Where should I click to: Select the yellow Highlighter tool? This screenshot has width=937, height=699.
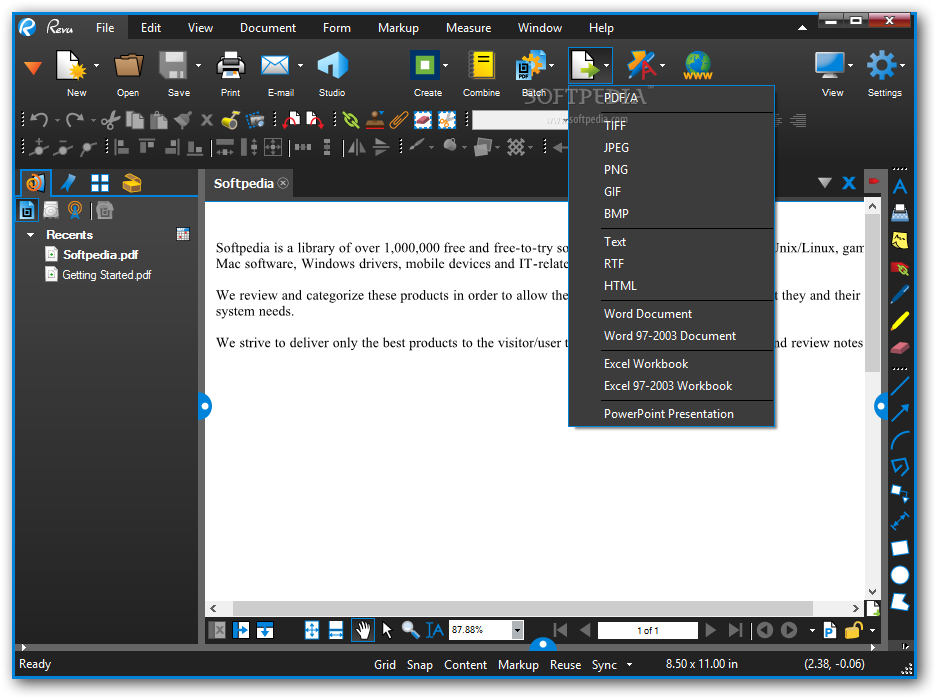point(900,321)
